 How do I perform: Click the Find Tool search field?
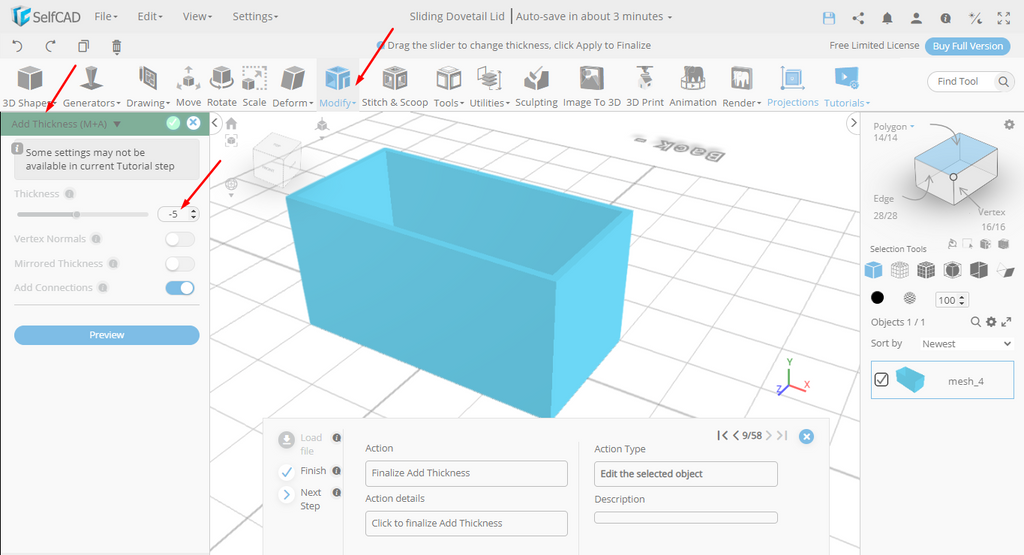pos(969,82)
